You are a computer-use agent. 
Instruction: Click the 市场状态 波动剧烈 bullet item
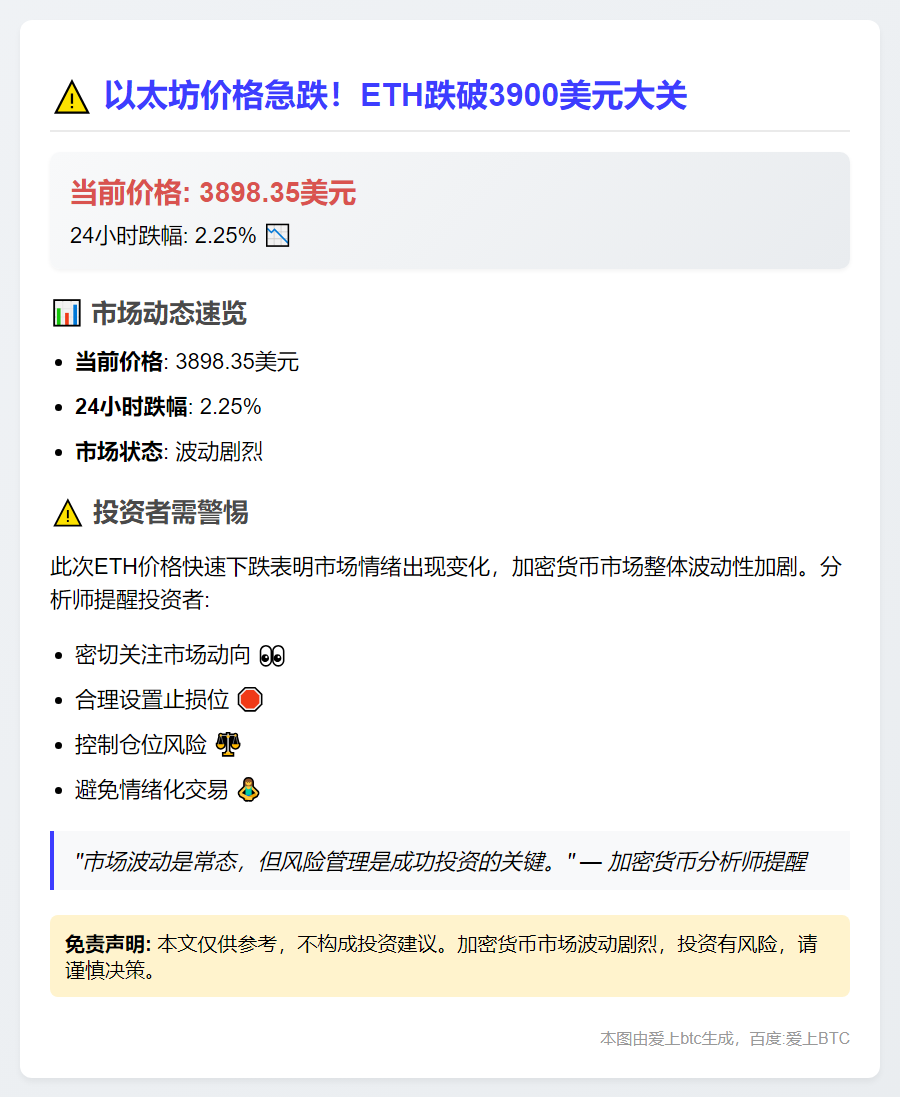(169, 451)
